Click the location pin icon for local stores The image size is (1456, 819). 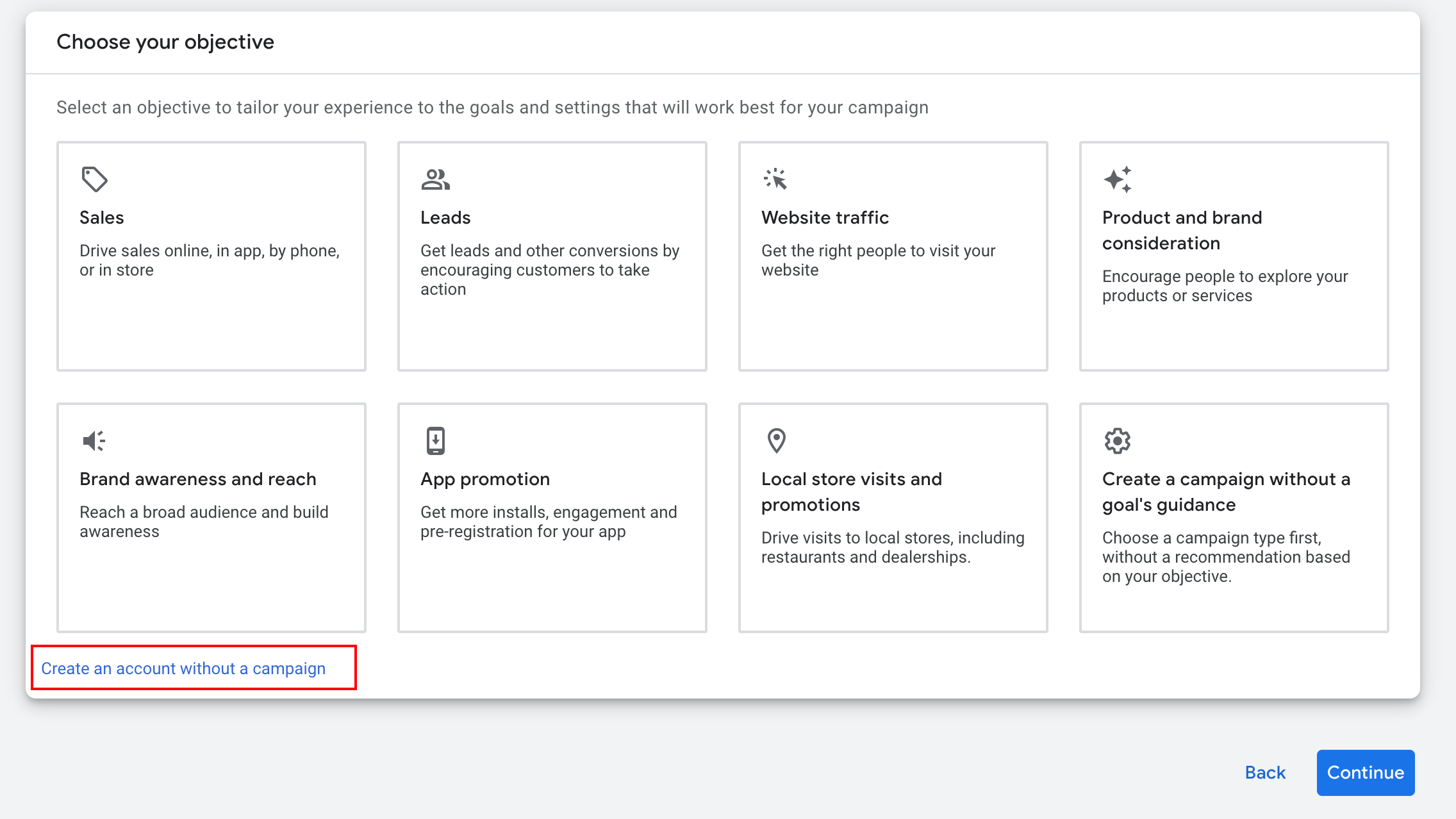pos(776,441)
